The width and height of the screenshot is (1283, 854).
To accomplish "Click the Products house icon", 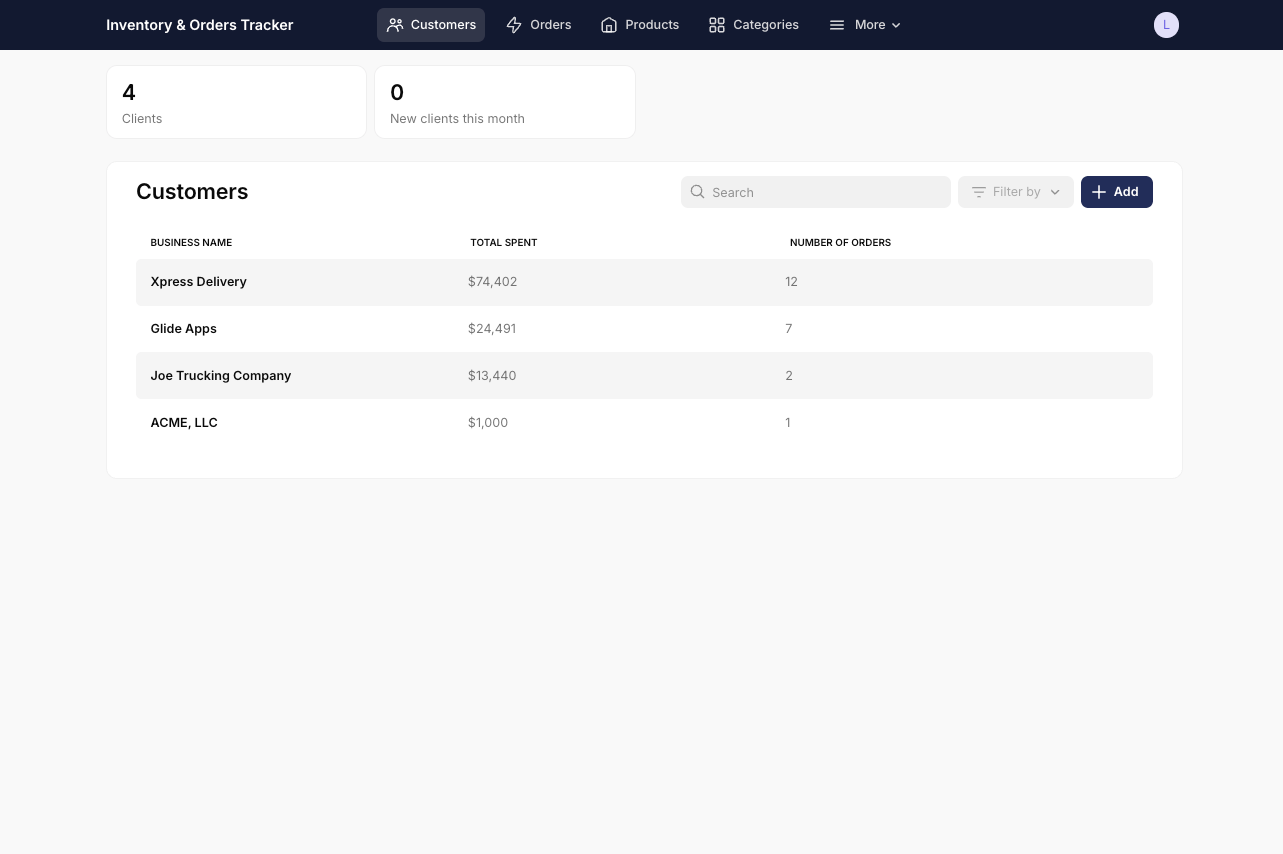I will 609,25.
